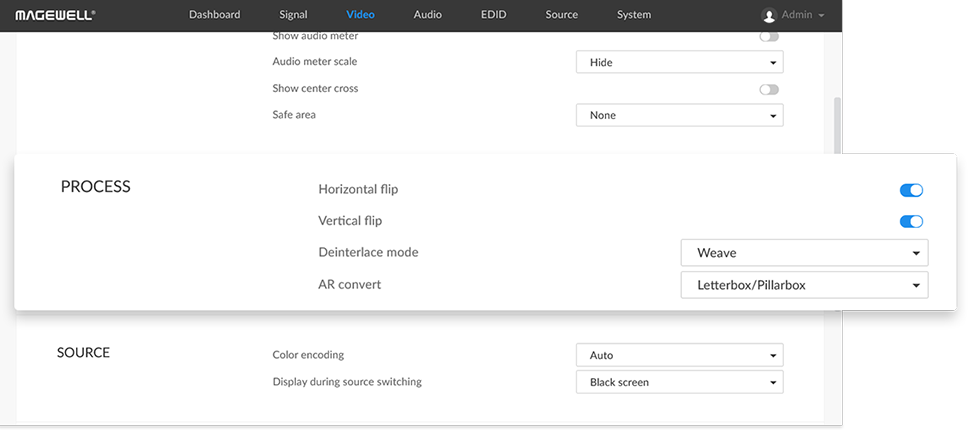Image resolution: width=968 pixels, height=430 pixels.
Task: Go to the Dashboard tab
Action: (x=214, y=15)
